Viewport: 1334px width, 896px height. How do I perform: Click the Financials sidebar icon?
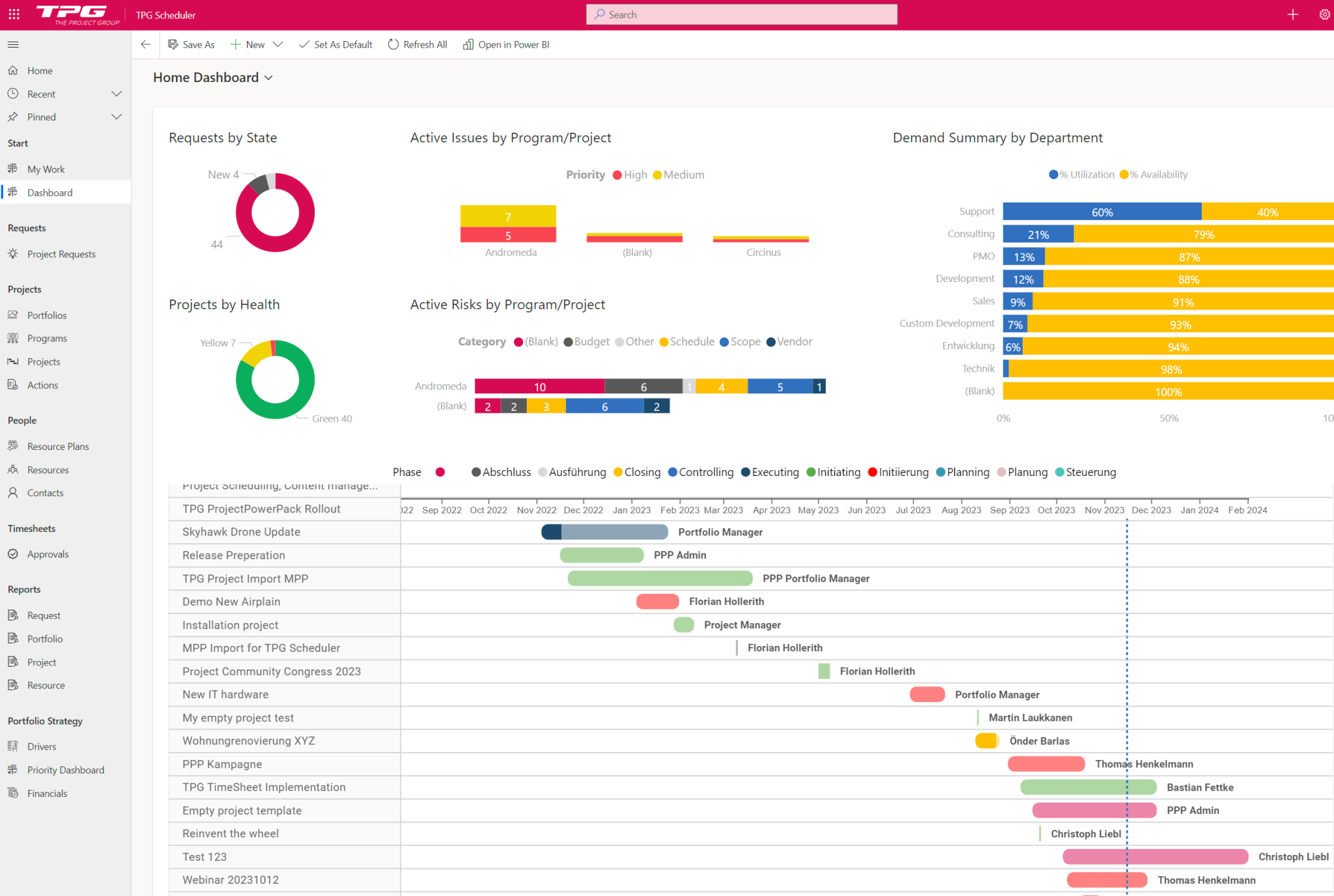tap(15, 793)
